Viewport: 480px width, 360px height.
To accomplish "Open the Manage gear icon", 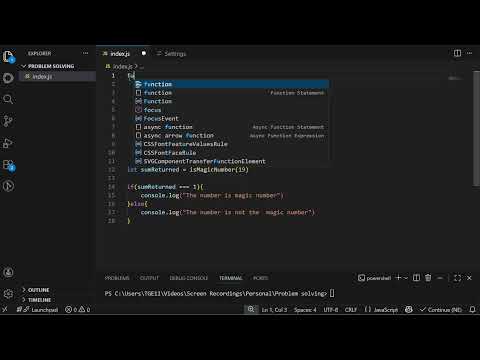I will pyautogui.click(x=8, y=293).
